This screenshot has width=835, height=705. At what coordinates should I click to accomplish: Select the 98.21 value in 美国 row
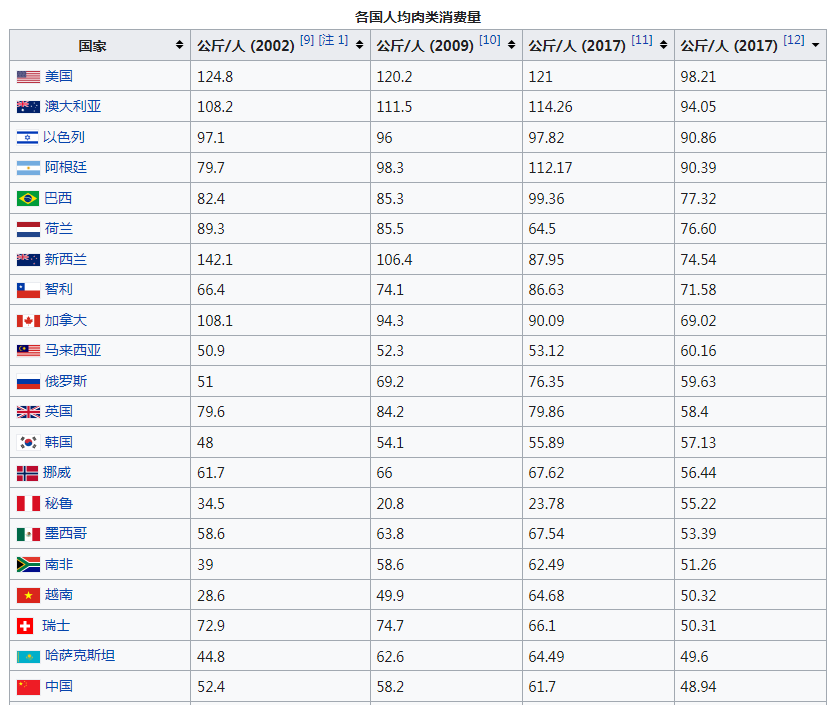(x=698, y=77)
